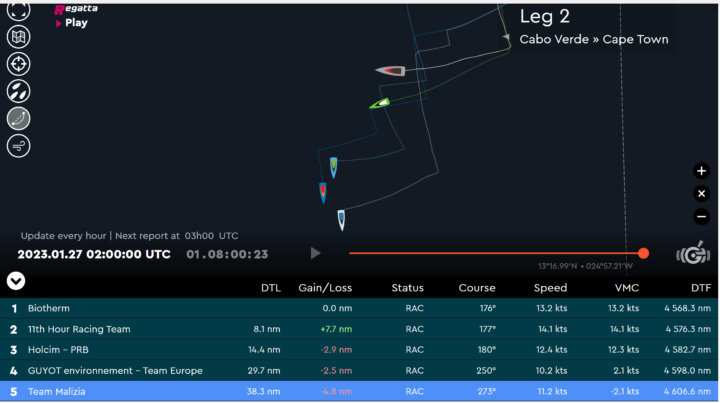Select the Team Malizia row
This screenshot has height=403, width=720.
point(359,392)
